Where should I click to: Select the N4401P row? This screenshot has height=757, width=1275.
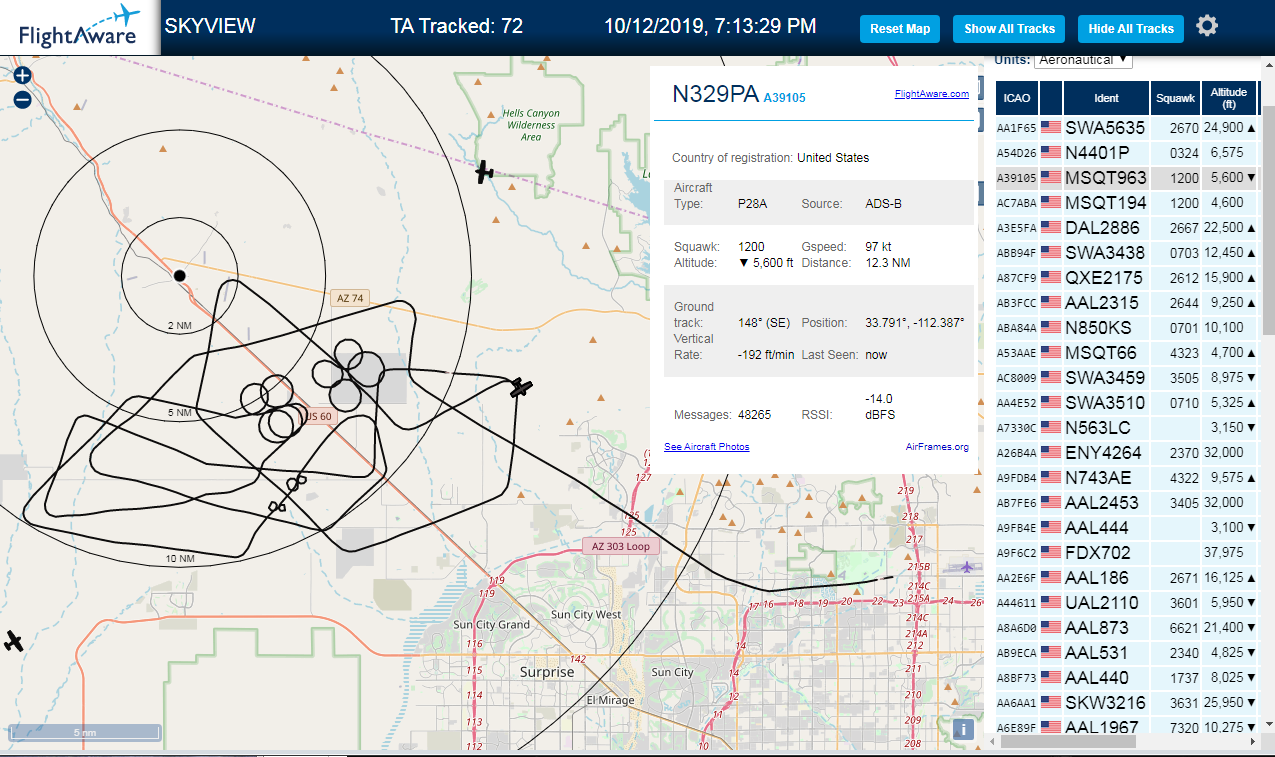tap(1127, 153)
